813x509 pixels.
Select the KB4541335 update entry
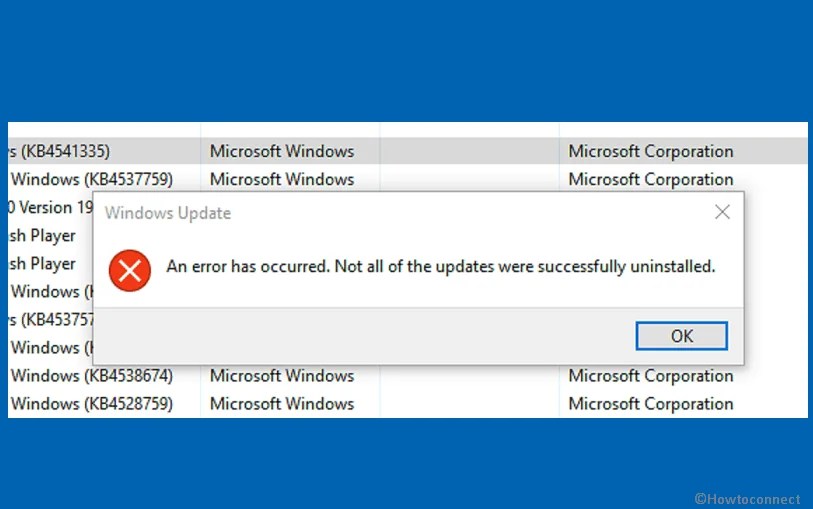point(58,152)
